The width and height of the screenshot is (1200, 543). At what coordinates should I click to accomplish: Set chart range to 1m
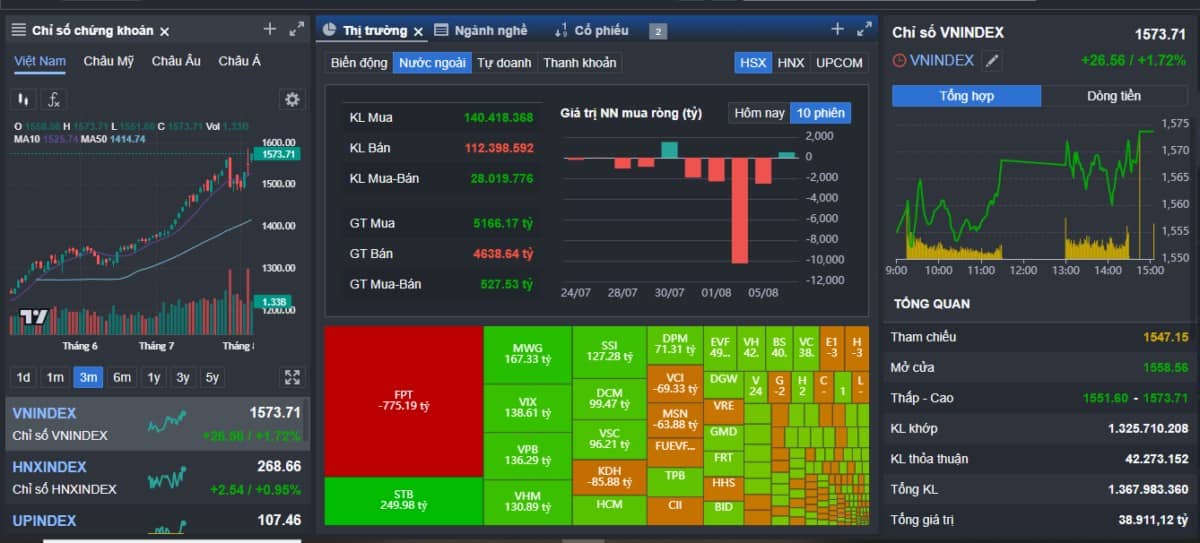click(56, 377)
